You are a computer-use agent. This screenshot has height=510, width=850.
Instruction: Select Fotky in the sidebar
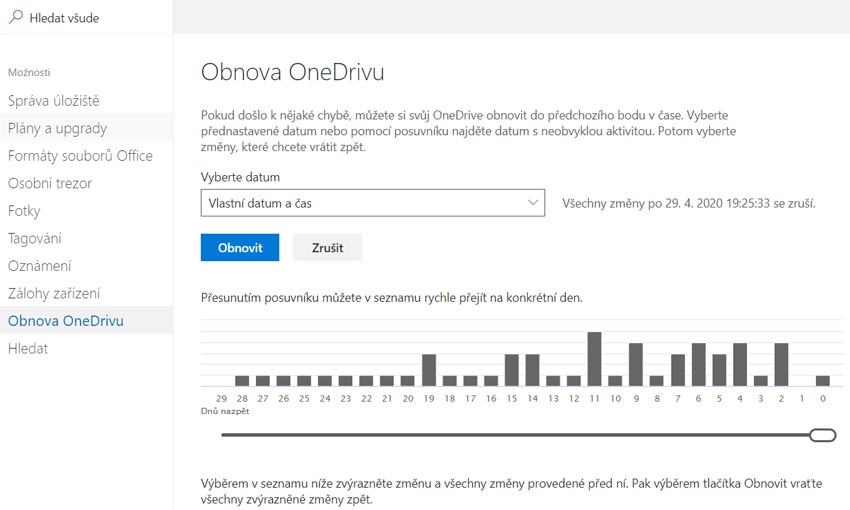pos(24,211)
